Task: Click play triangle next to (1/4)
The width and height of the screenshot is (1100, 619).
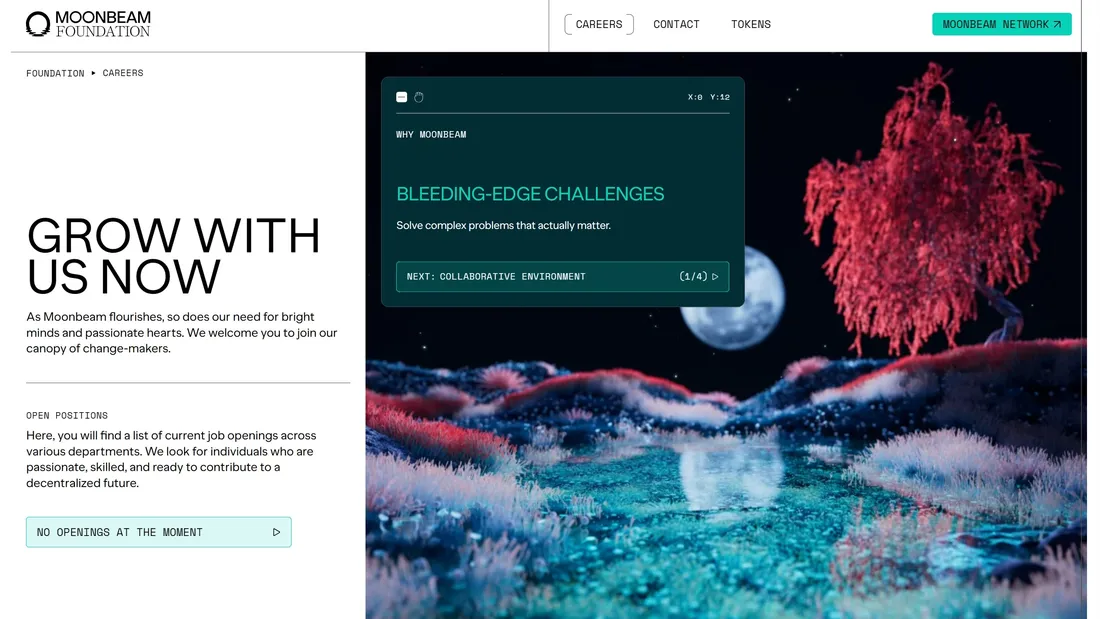Action: (716, 277)
